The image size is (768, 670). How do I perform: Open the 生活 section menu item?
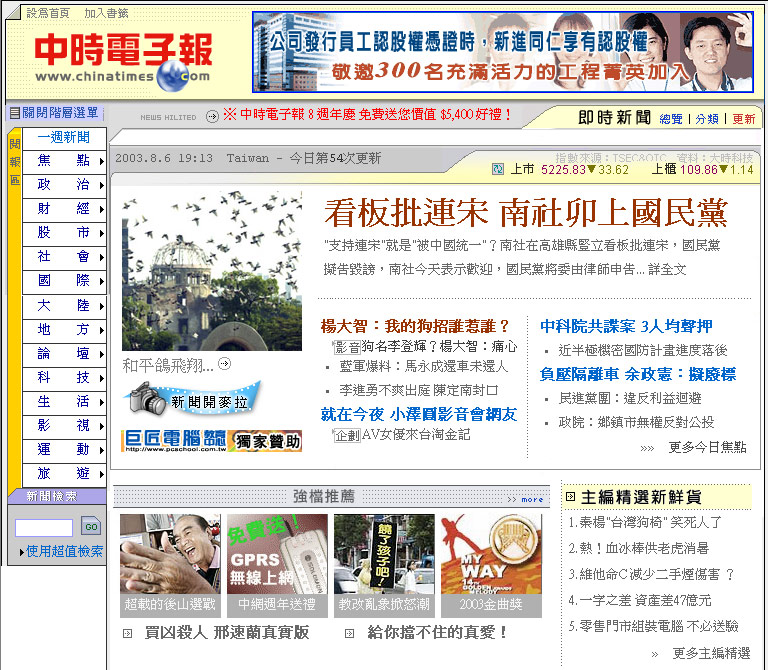point(64,402)
